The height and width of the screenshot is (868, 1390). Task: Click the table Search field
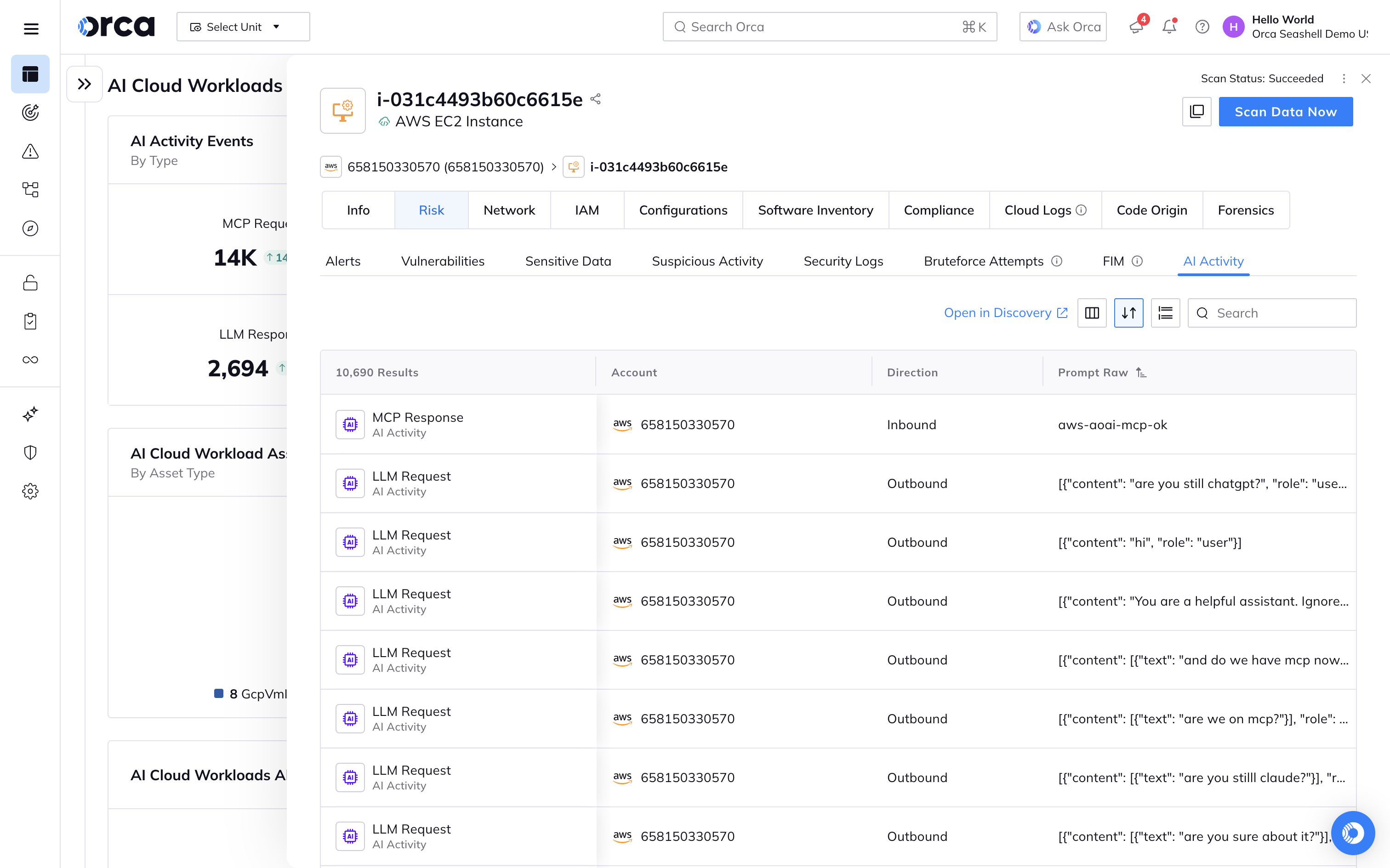(1272, 313)
